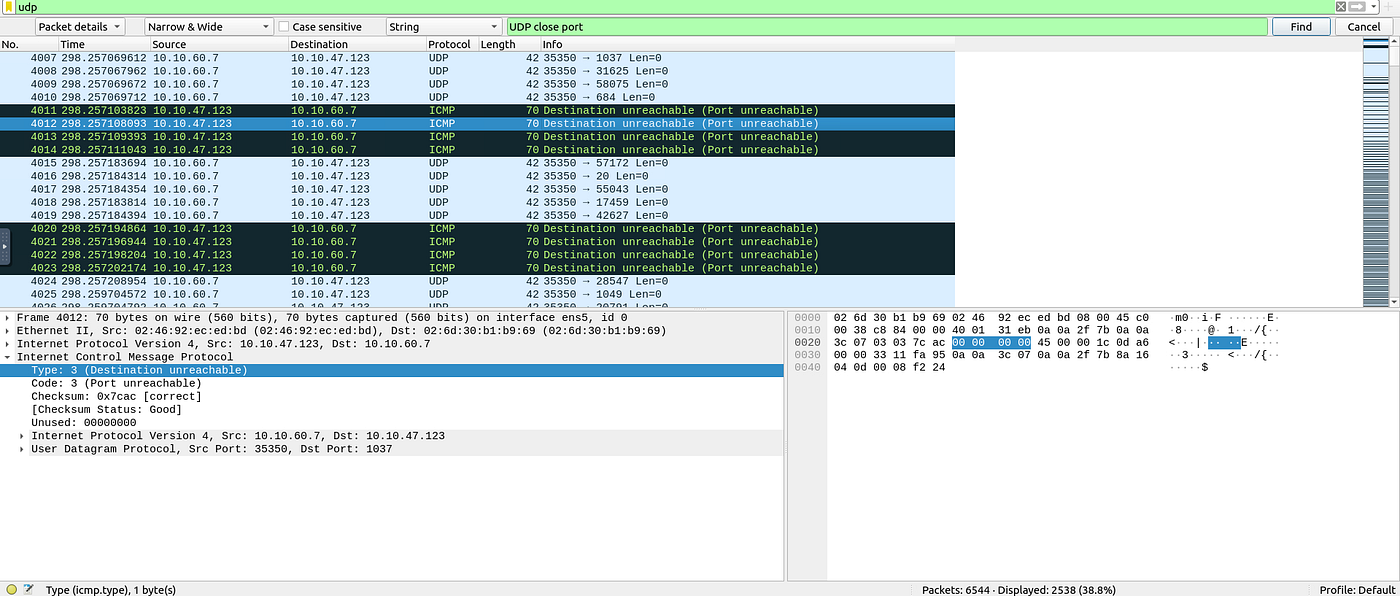Expand nested Internet Protocol Version 4 Src 10.10.60.7
Image resolution: width=1400 pixels, height=596 pixels.
pos(22,436)
